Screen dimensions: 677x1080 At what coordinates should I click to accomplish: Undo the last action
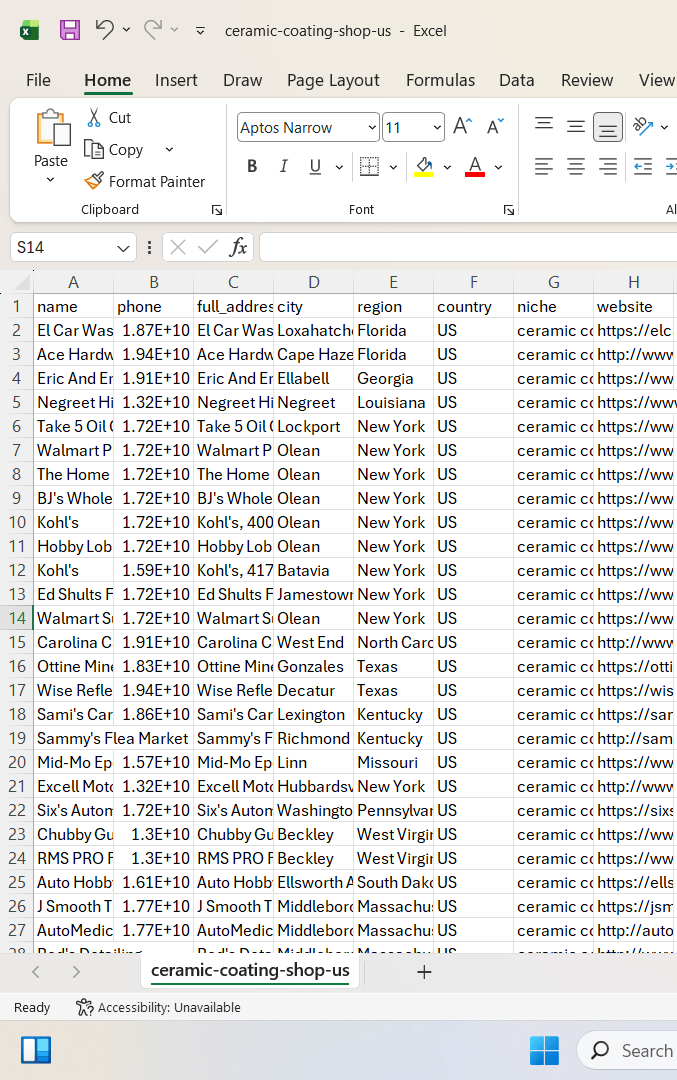pos(104,30)
